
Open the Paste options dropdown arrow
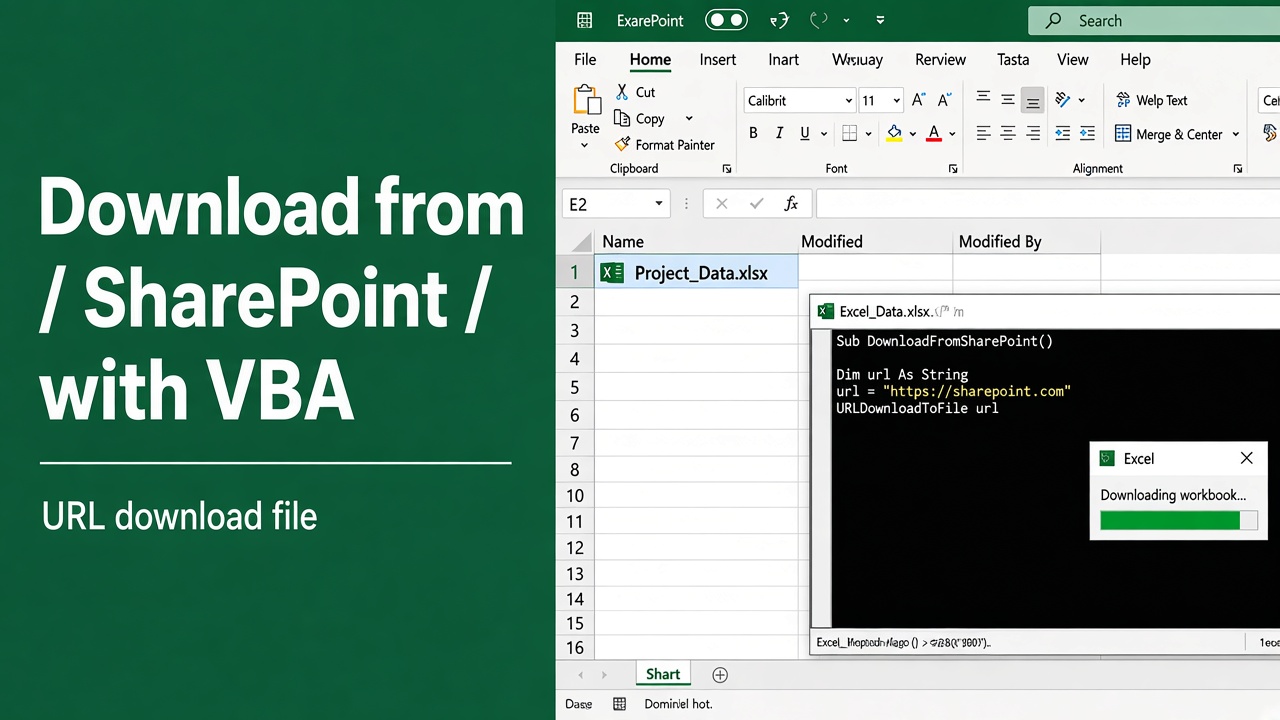pos(585,146)
